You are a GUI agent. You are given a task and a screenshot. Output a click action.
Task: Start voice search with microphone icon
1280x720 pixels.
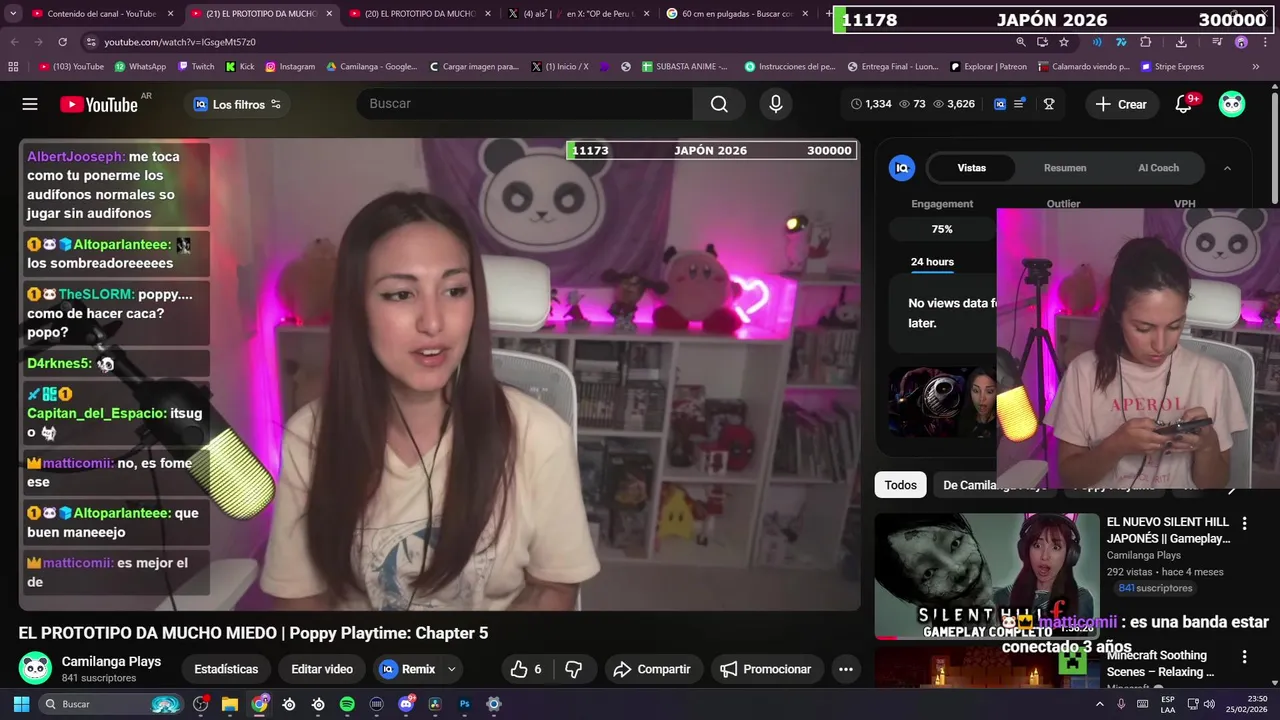[776, 104]
